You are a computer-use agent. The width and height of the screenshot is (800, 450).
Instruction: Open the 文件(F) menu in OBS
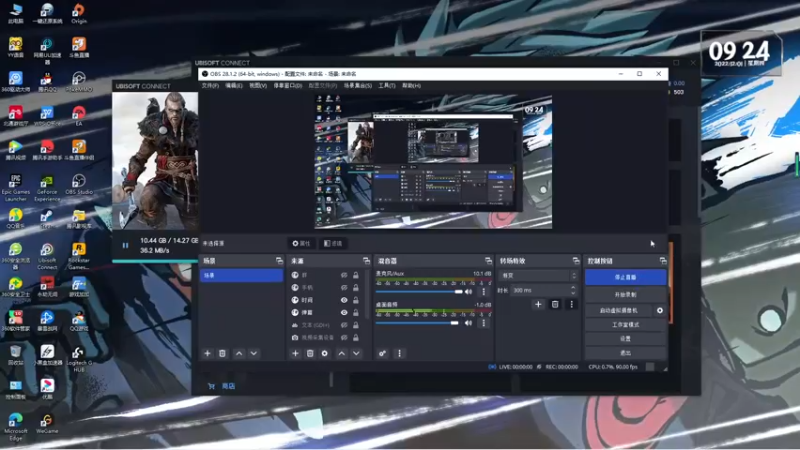click(x=210, y=86)
